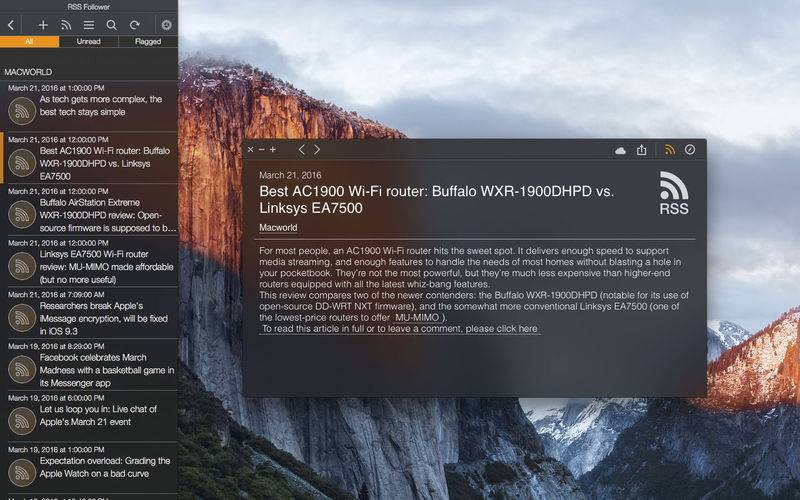Click RSS icon beside 'Expectation overload' item
The width and height of the screenshot is (800, 500).
22,472
